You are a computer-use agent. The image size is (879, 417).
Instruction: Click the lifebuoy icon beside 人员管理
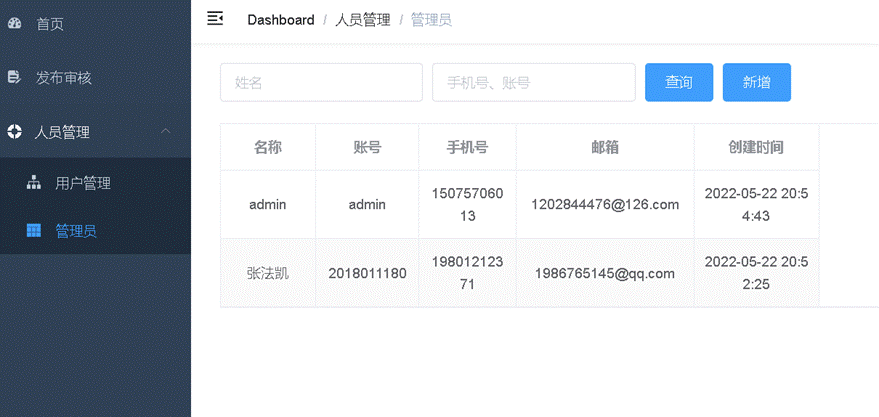(x=14, y=132)
